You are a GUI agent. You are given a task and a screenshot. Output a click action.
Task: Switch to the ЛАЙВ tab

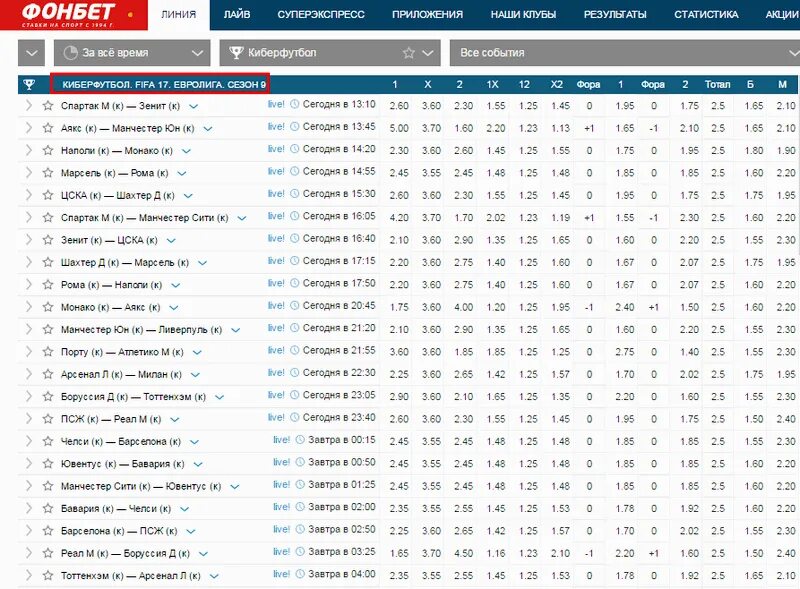[237, 15]
